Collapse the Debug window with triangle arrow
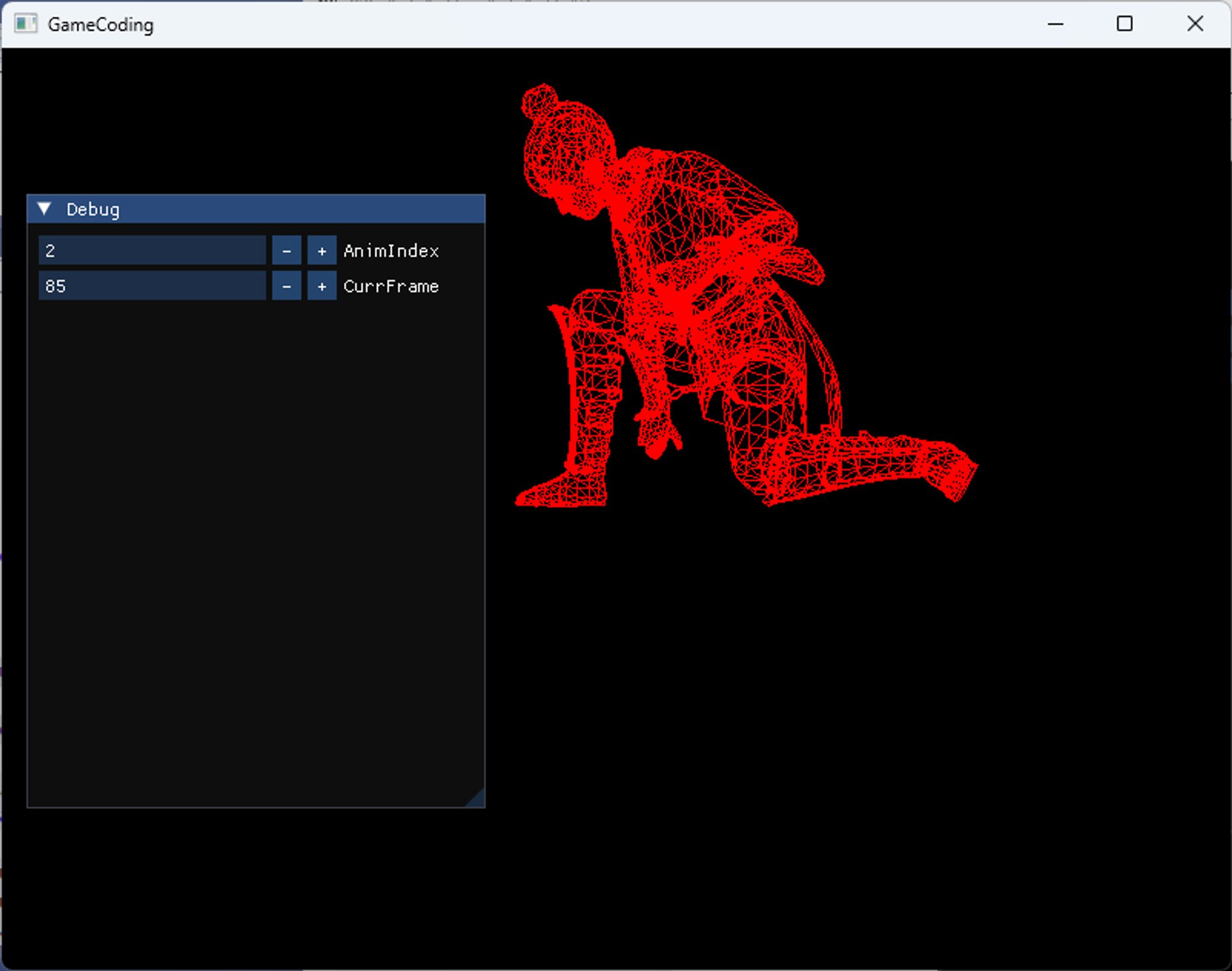1232x971 pixels. coord(44,209)
